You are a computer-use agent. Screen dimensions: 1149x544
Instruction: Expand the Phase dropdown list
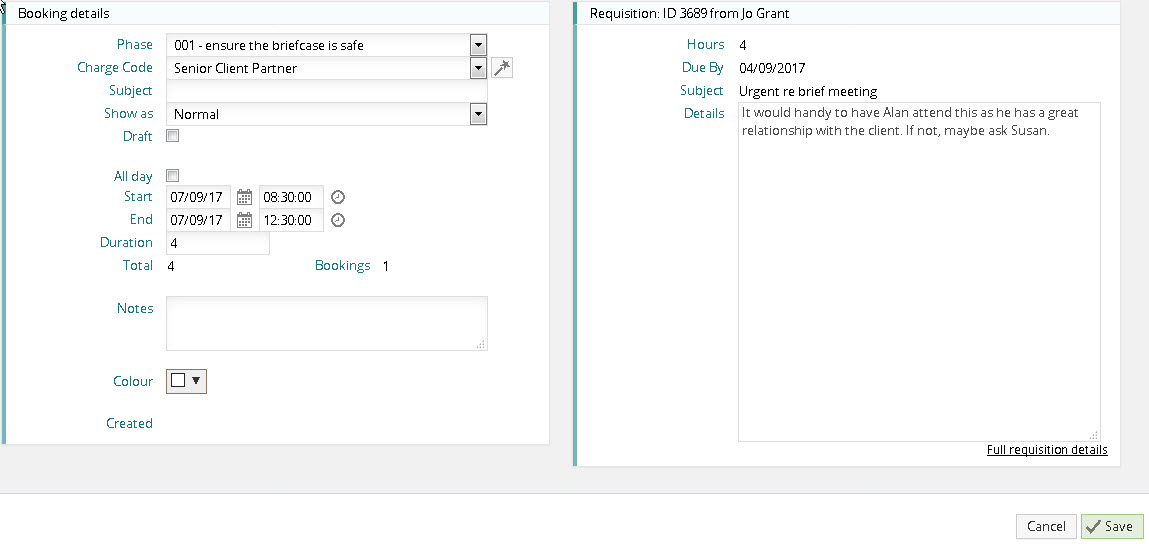click(x=478, y=45)
